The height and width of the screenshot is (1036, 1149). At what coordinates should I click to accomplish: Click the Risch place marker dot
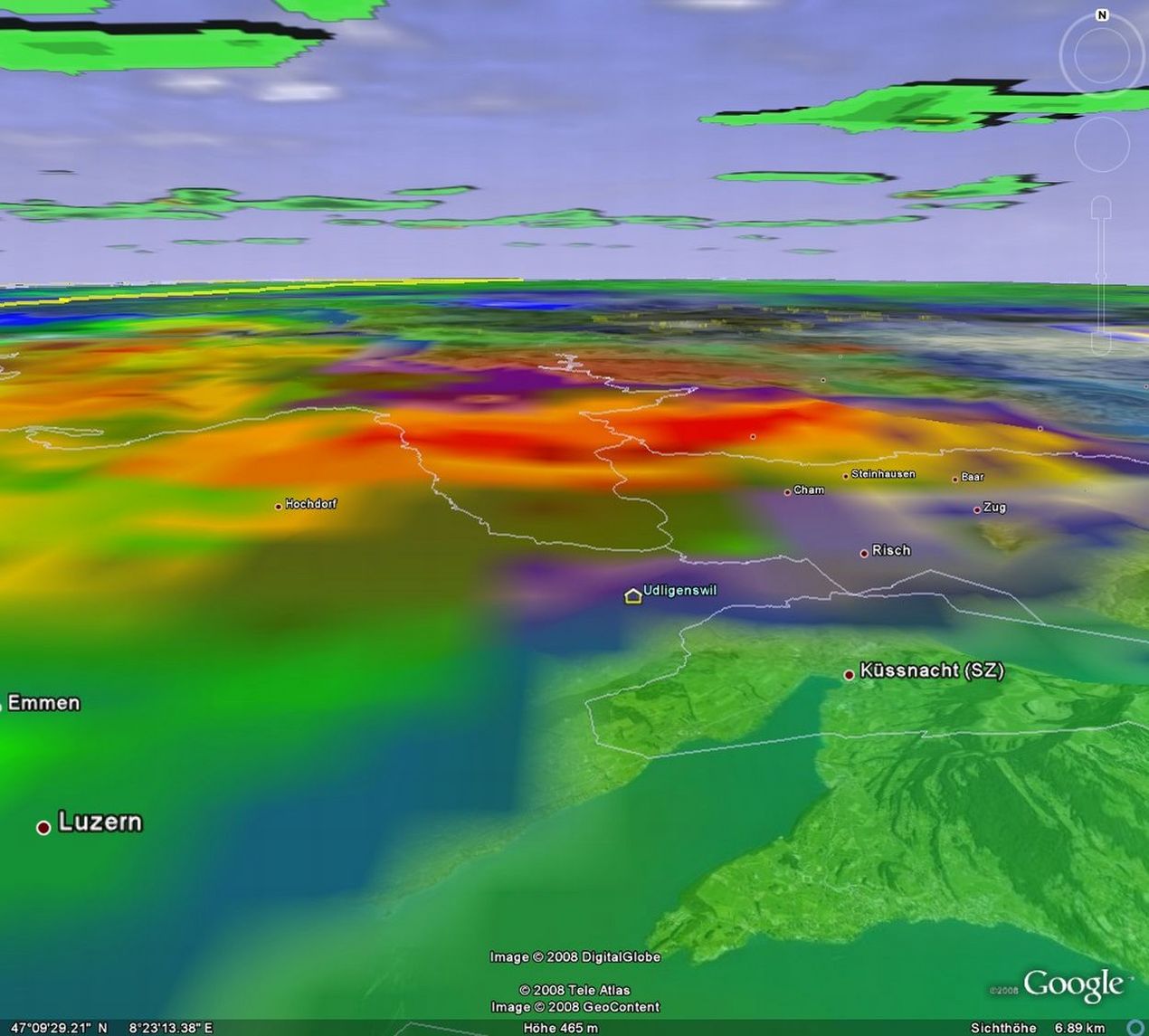coord(864,553)
